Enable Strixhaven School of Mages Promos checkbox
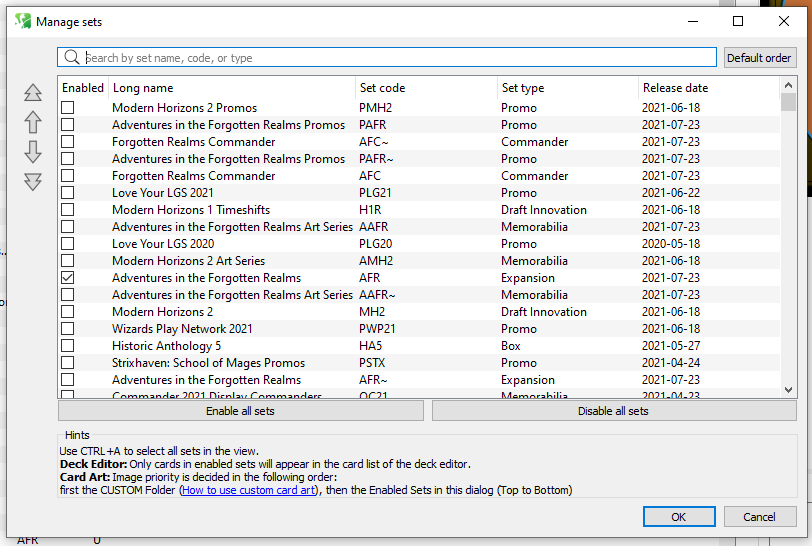Screen dimensions: 812x546 tap(67, 363)
